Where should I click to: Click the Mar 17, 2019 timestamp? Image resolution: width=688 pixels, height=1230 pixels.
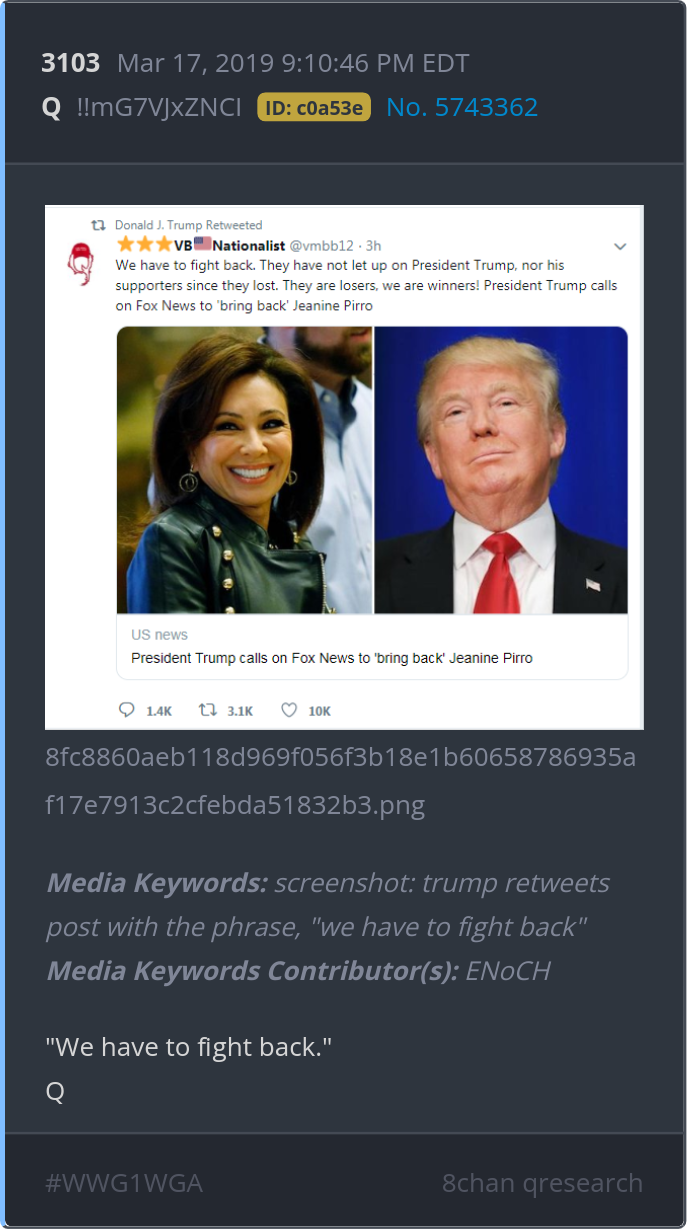[x=293, y=63]
